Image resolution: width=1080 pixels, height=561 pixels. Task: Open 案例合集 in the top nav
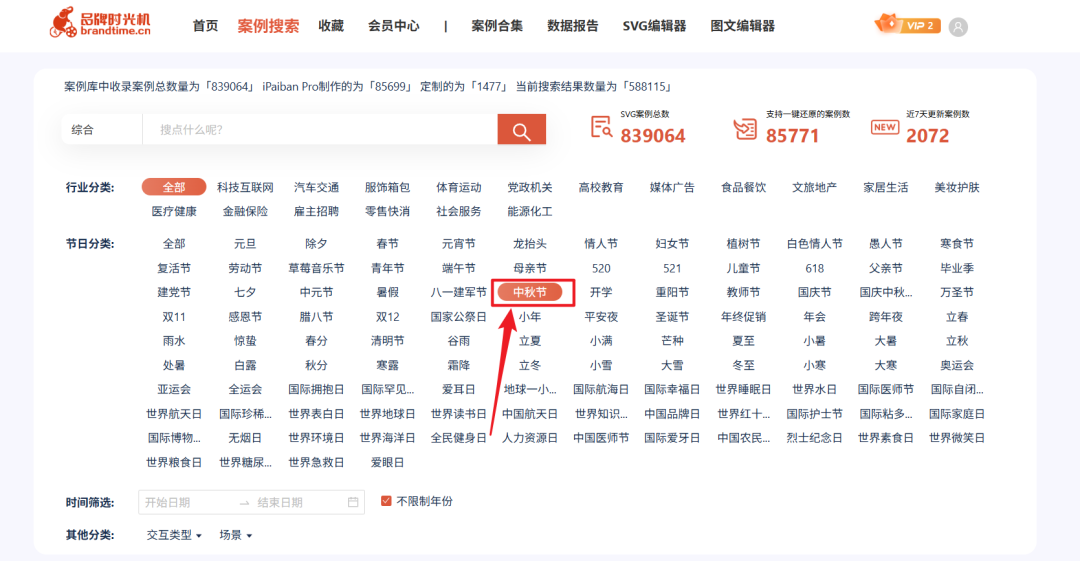coord(497,26)
